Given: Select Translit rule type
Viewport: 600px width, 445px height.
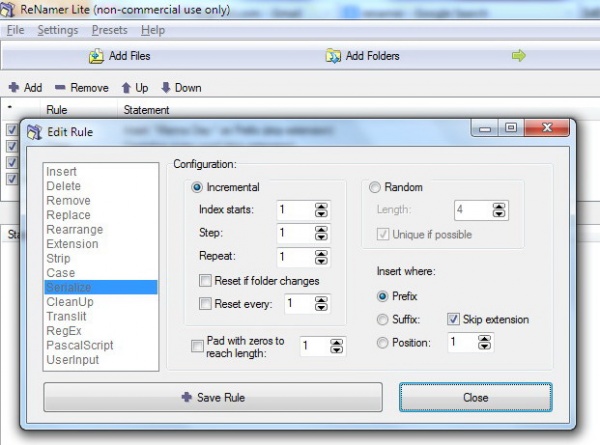Looking at the screenshot, I should click(101, 316).
